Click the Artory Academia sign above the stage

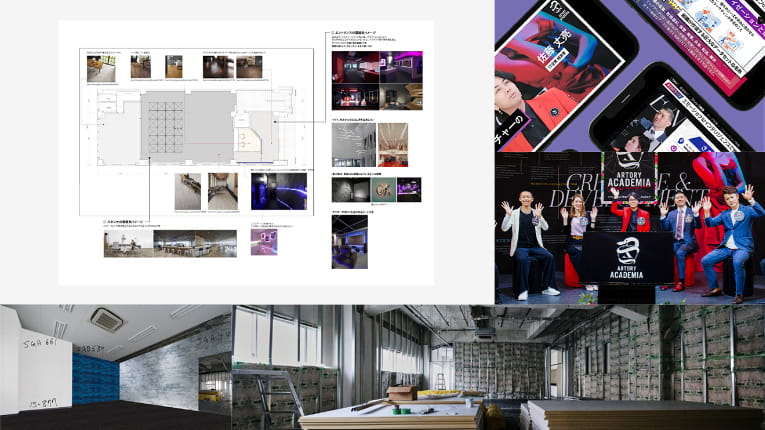627,177
